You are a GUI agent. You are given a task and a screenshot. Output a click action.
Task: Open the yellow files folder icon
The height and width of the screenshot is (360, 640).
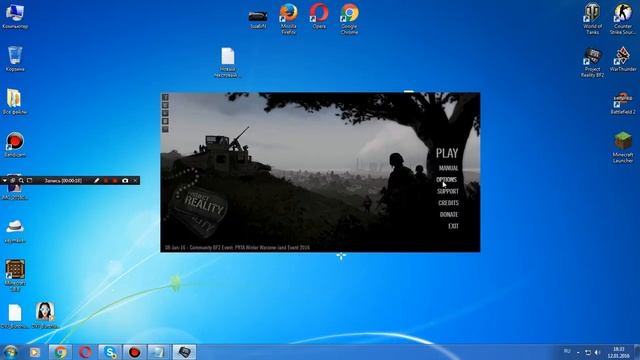[x=15, y=102]
